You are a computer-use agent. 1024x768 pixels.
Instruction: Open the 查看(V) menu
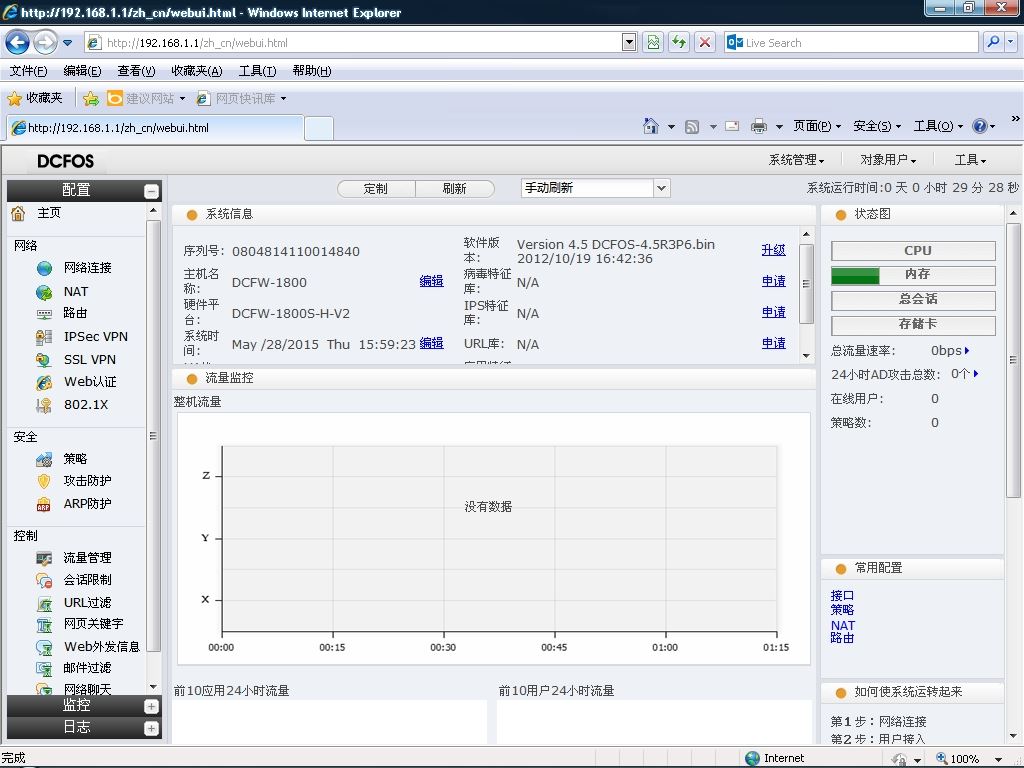136,71
